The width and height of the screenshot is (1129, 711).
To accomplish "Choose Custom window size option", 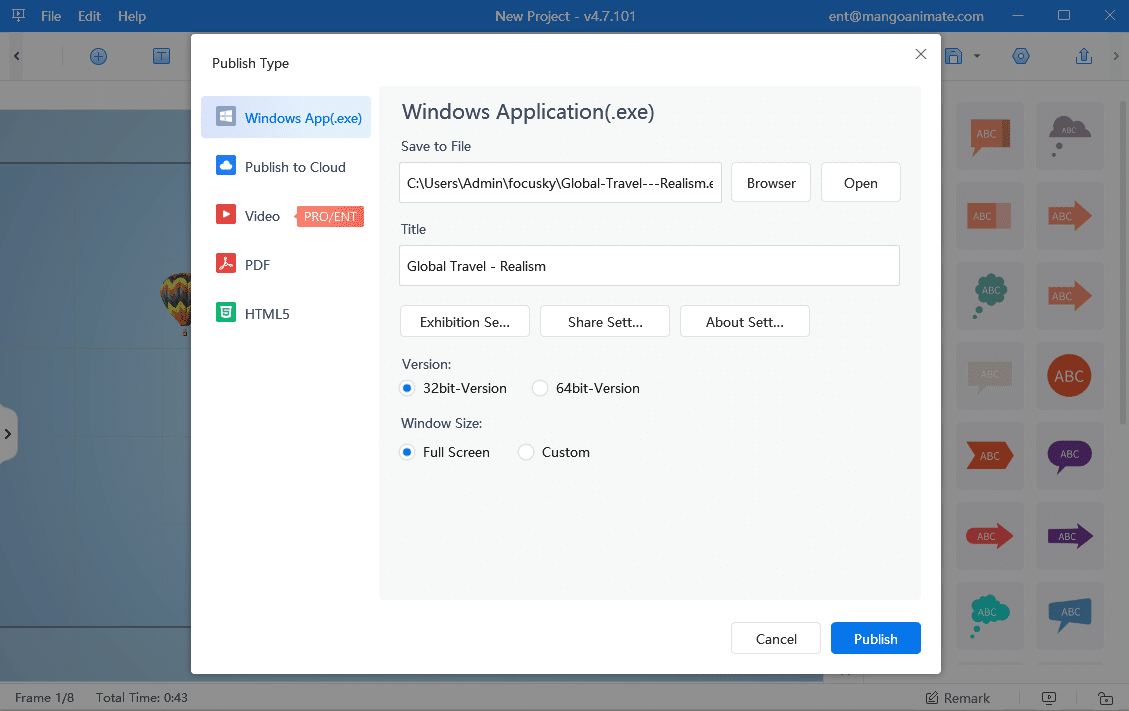I will (526, 452).
